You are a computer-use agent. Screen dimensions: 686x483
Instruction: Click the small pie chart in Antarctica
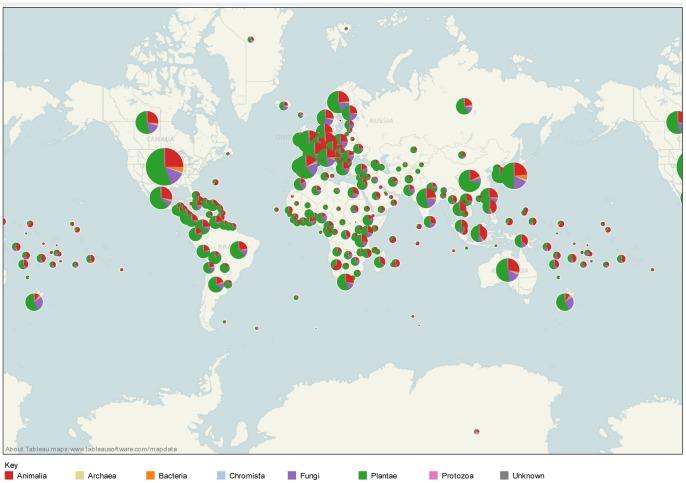477,431
